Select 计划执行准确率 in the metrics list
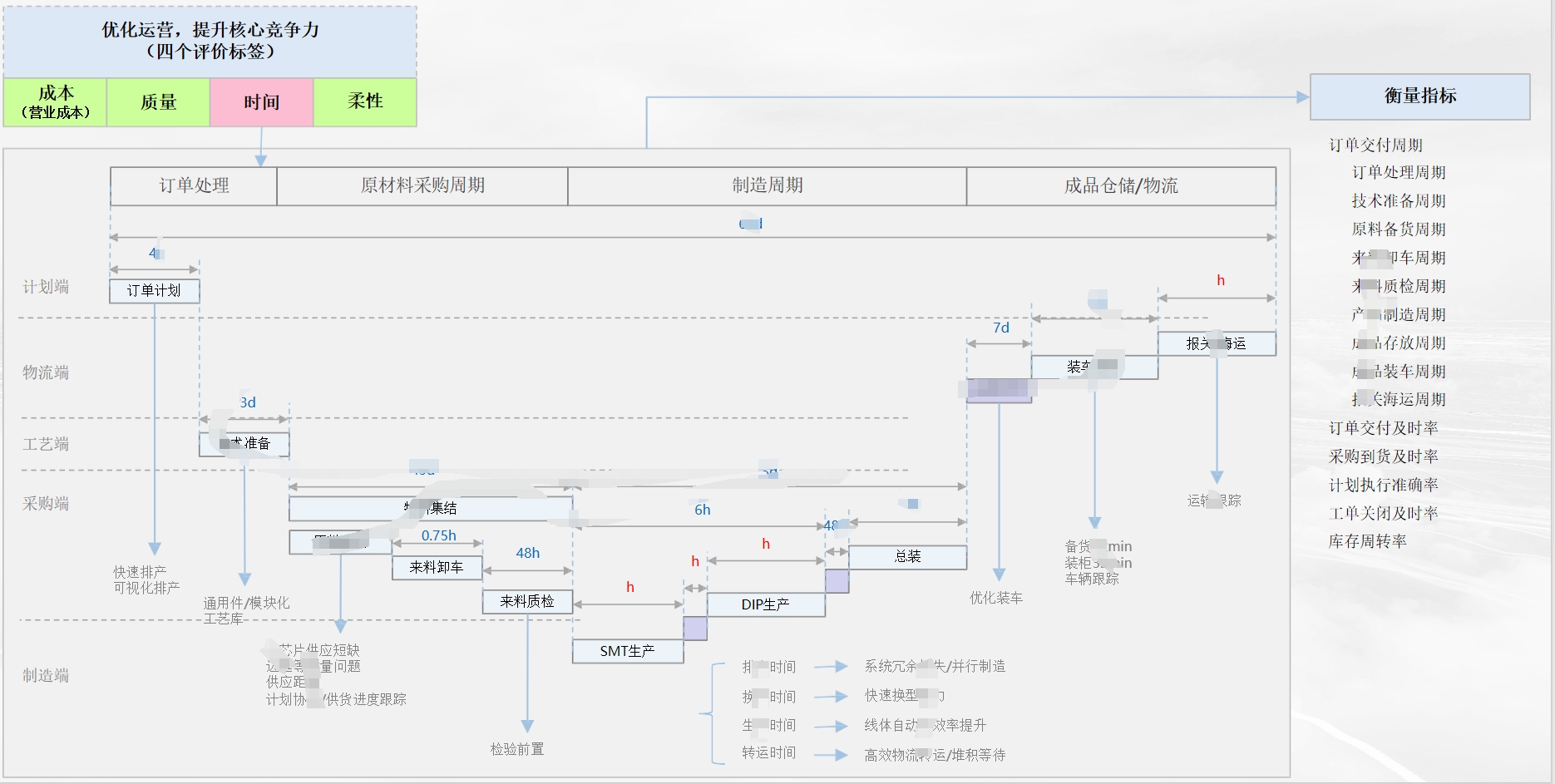1555x784 pixels. pyautogui.click(x=1384, y=485)
